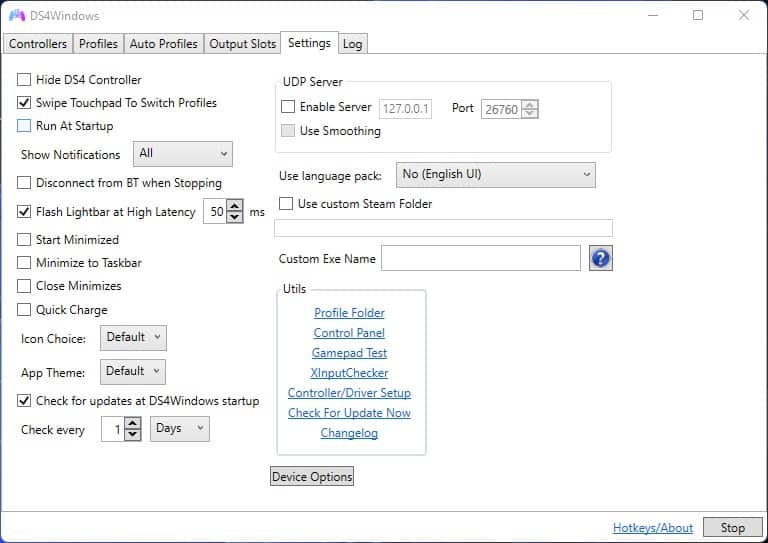
Task: Open App Theme dropdown
Action: [133, 372]
